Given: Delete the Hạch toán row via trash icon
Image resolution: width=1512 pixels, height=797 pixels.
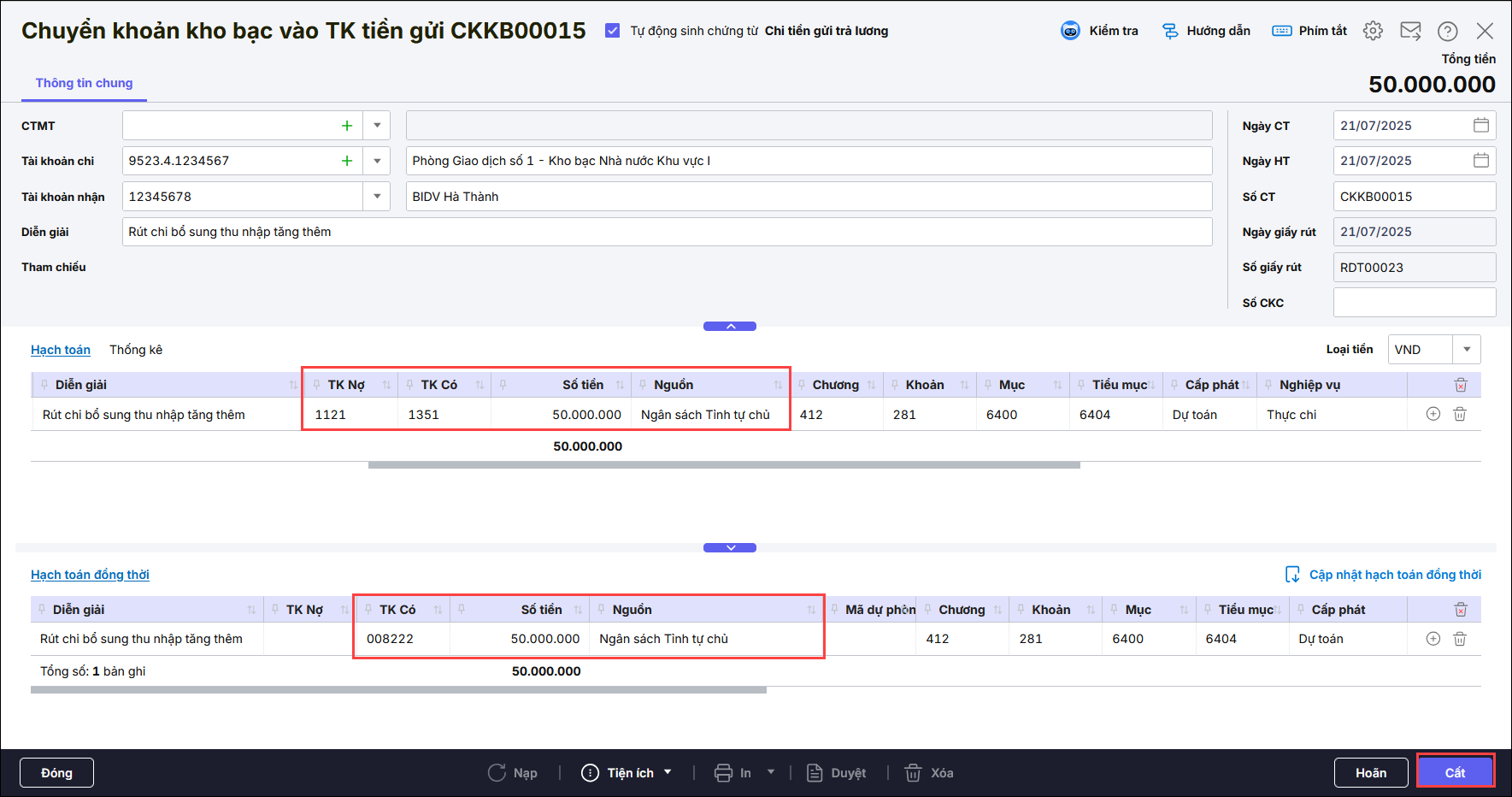Looking at the screenshot, I should 1460,414.
